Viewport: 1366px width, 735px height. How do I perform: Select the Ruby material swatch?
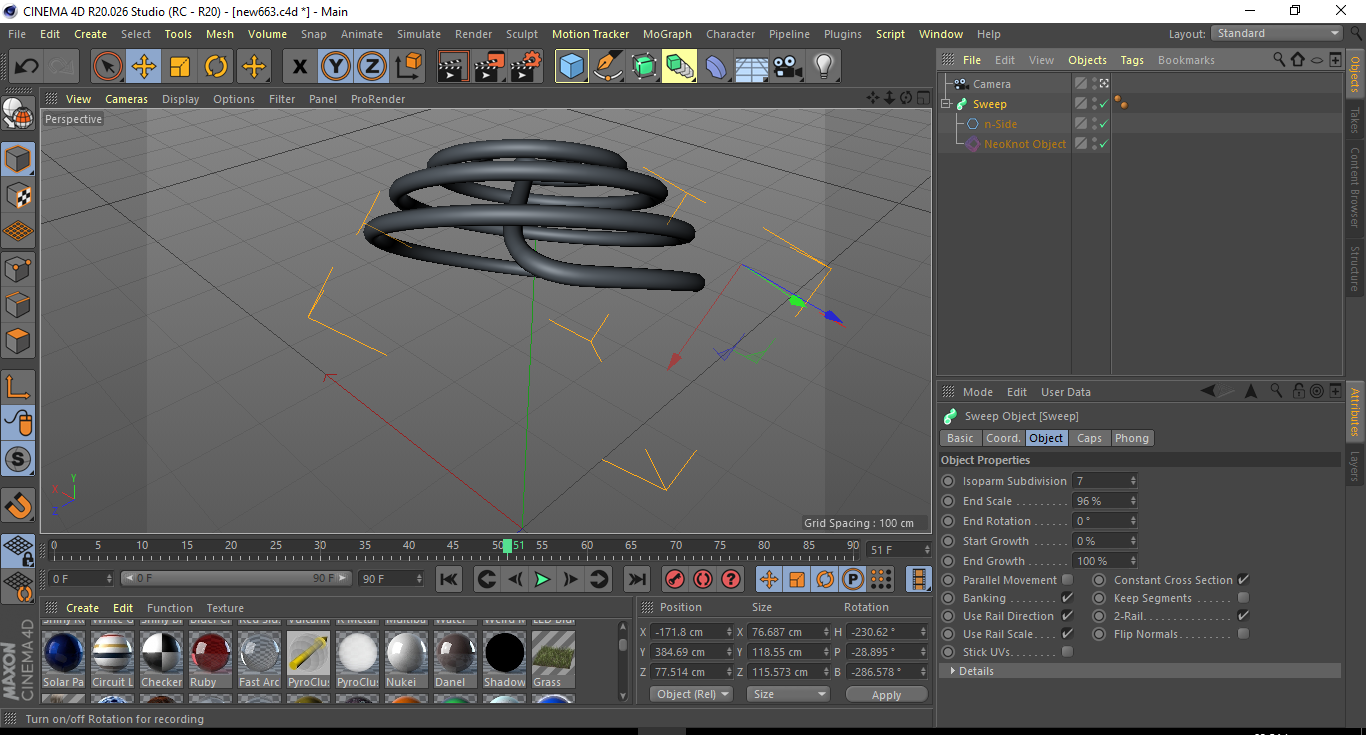coord(210,652)
